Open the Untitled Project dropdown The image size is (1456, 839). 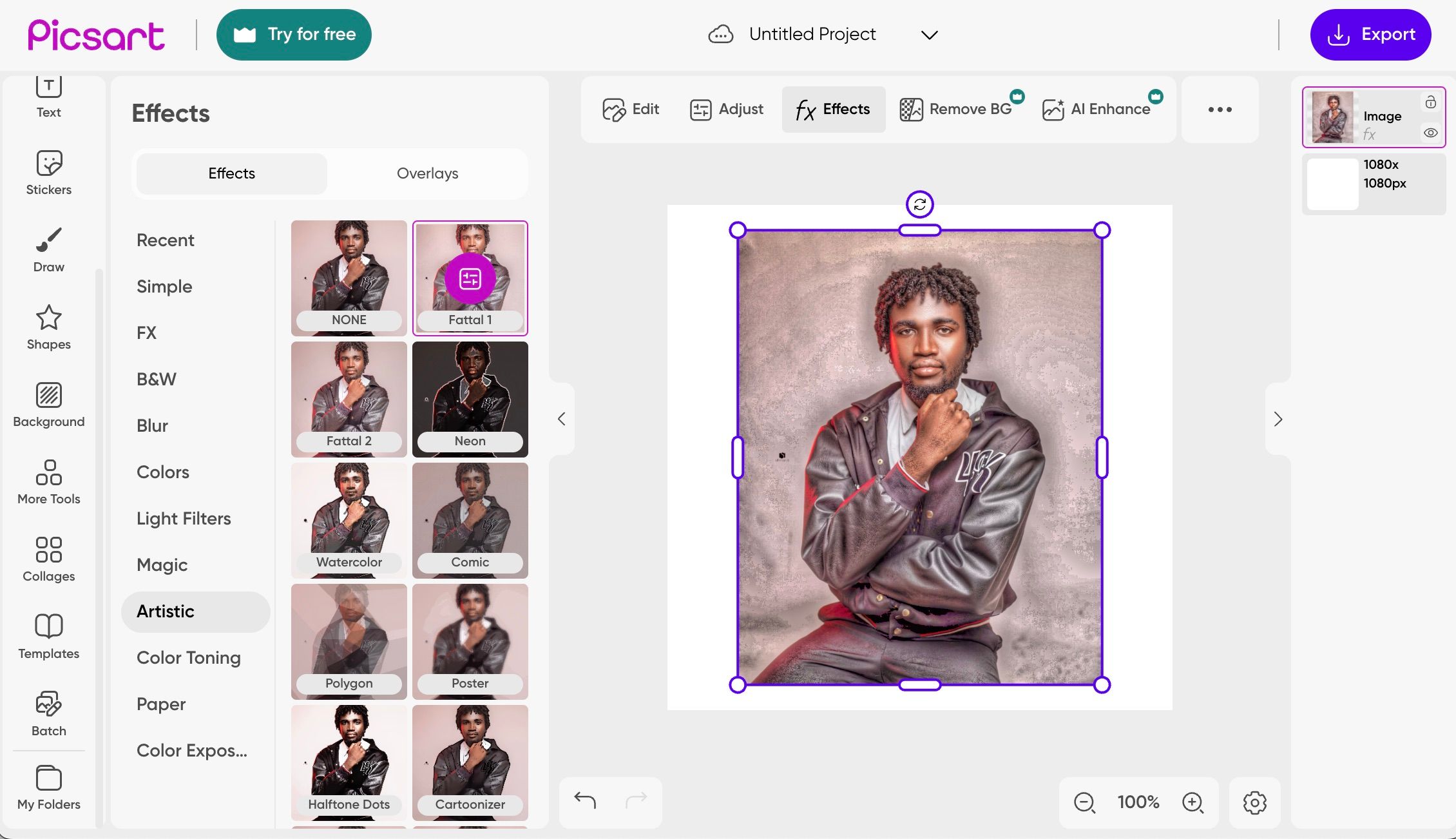(x=930, y=34)
